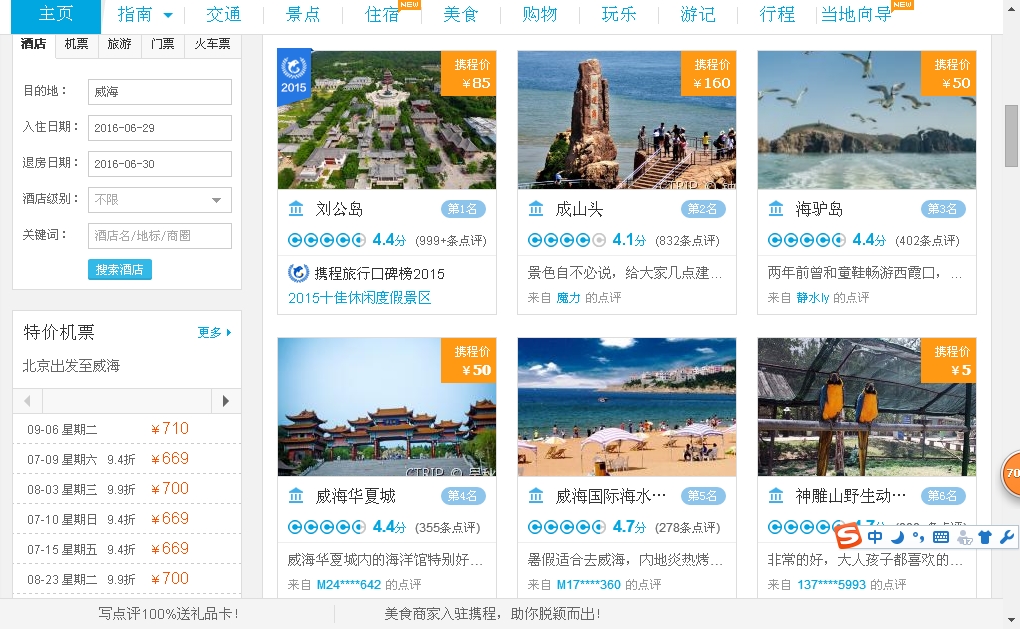The height and width of the screenshot is (629, 1020).
Task: Expand the 指南 dropdown menu
Action: 168,15
